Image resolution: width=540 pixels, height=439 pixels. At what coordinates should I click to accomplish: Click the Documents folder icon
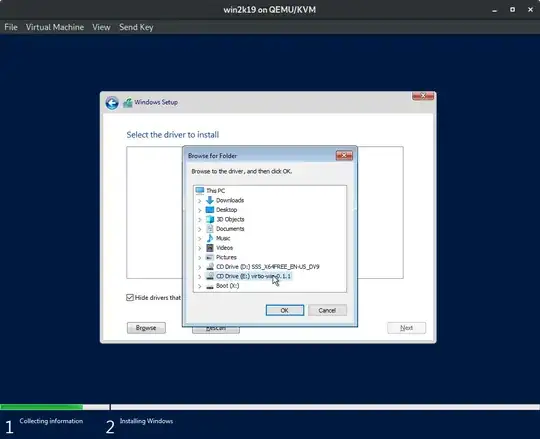209,229
